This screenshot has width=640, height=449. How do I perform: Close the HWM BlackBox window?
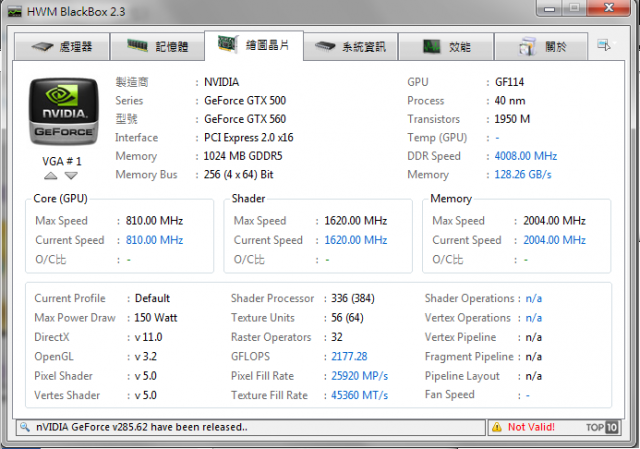tap(609, 8)
